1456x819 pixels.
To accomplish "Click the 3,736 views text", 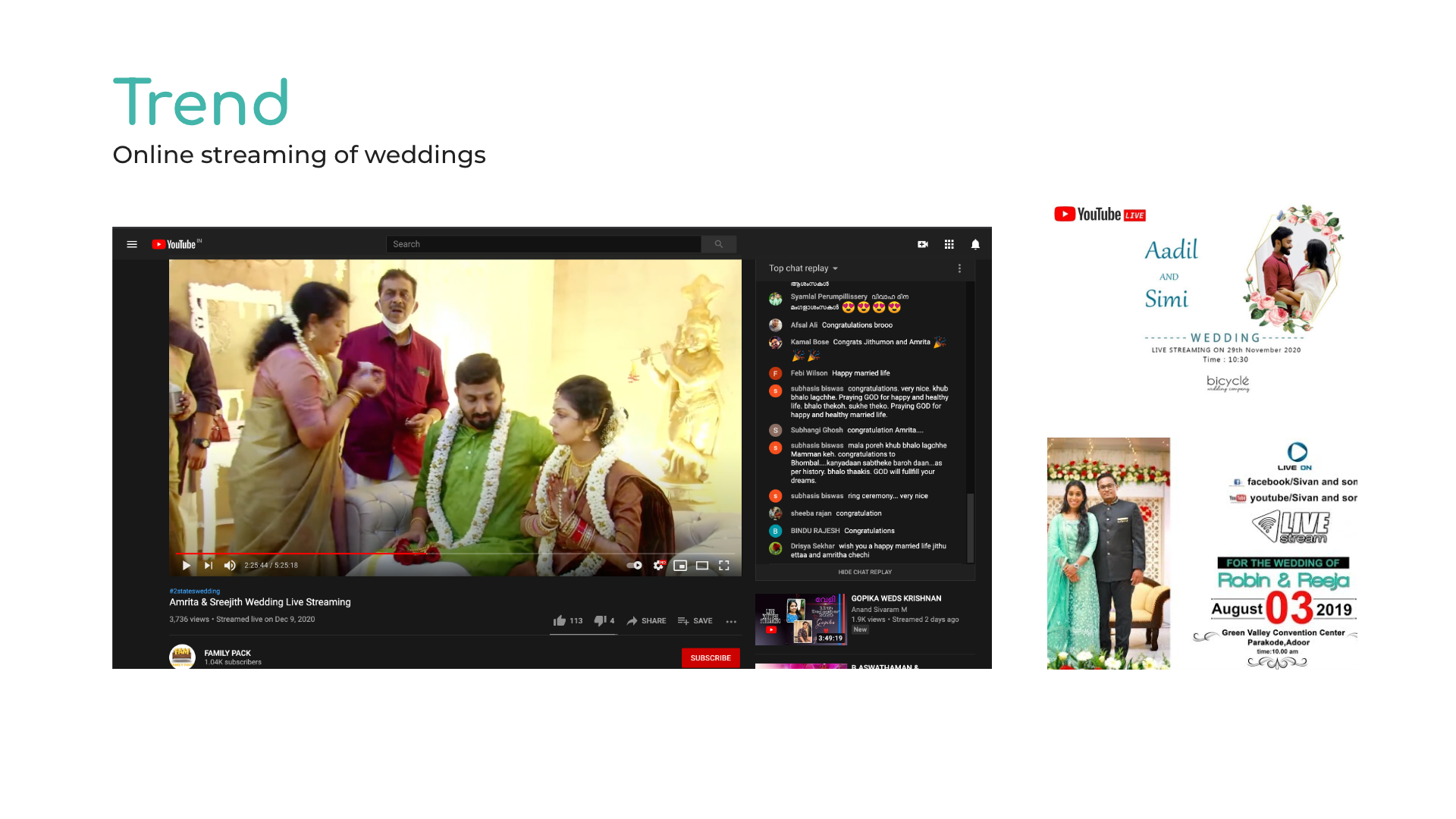I will [189, 619].
